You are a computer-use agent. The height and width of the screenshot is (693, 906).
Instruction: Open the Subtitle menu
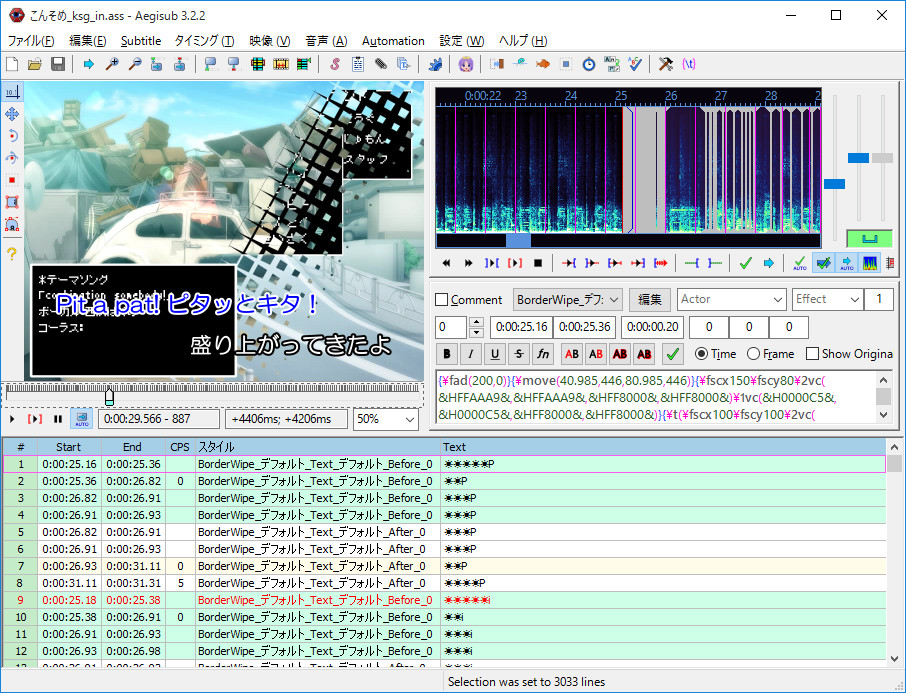coord(140,41)
